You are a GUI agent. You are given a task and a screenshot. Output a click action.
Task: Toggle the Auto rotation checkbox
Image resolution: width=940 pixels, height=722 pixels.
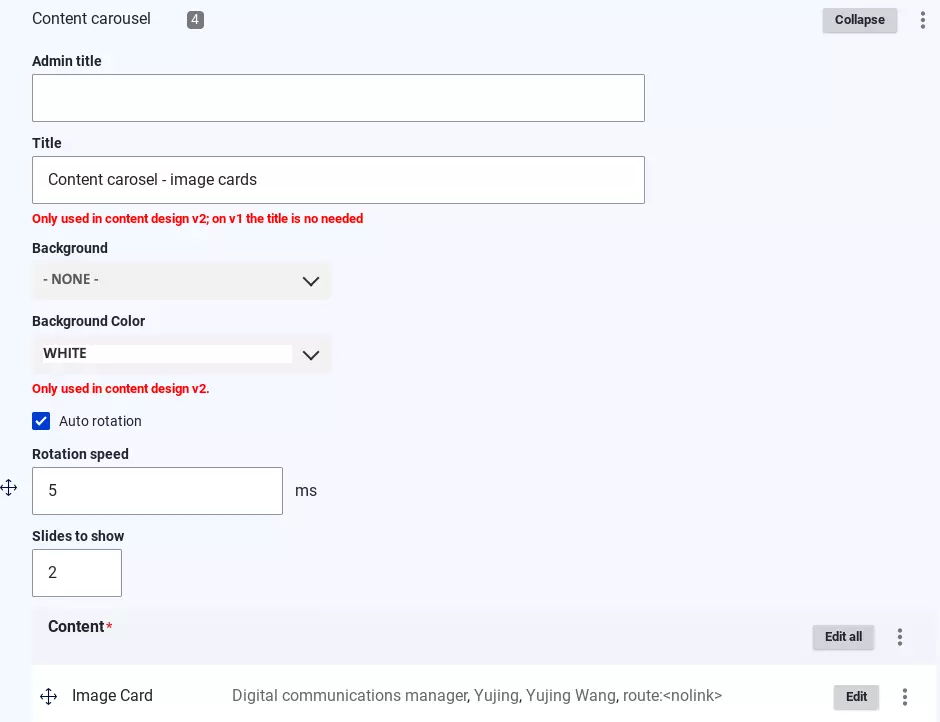click(x=41, y=421)
